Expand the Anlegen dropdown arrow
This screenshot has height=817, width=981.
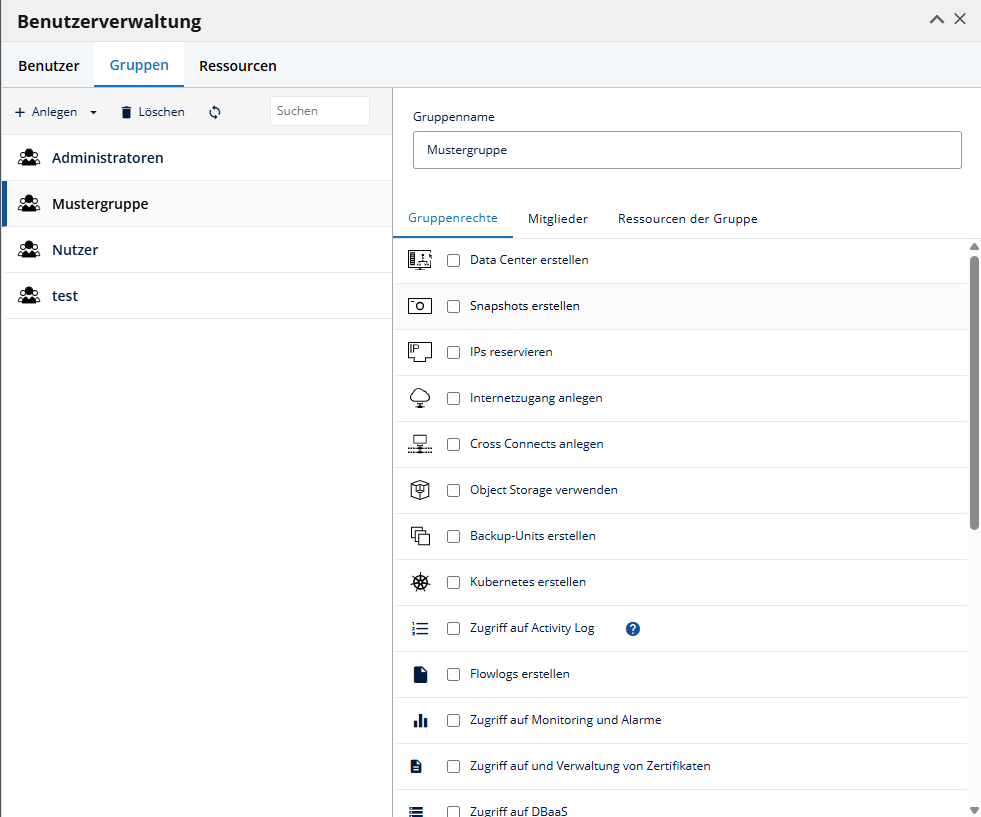[x=93, y=113]
